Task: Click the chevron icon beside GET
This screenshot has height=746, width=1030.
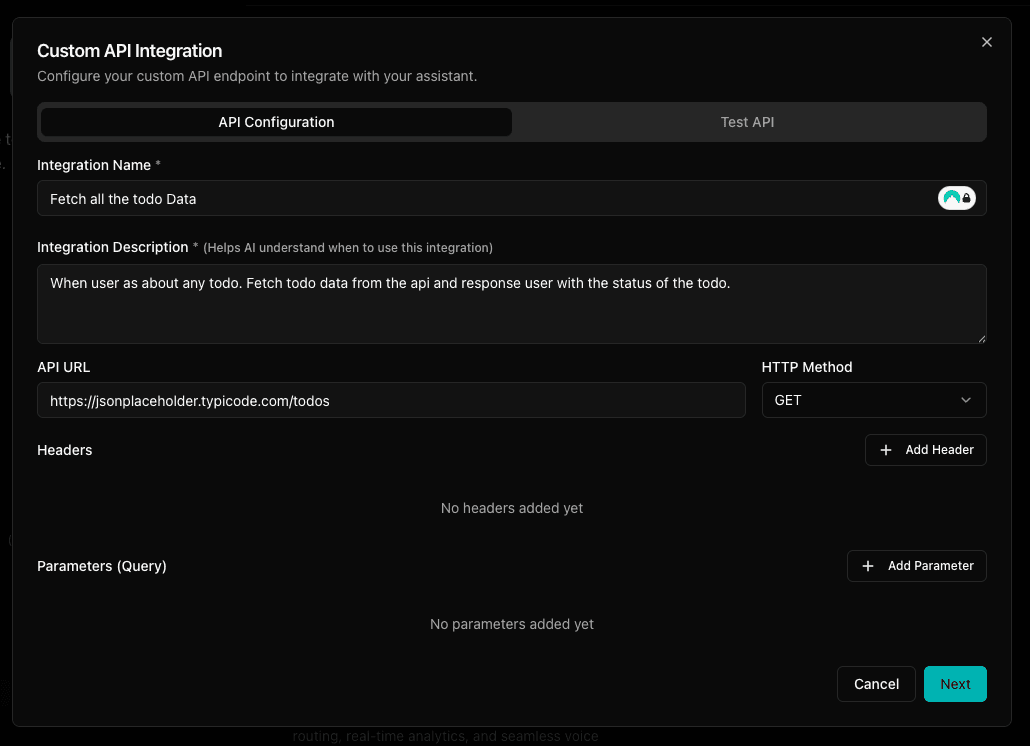Action: coord(967,400)
